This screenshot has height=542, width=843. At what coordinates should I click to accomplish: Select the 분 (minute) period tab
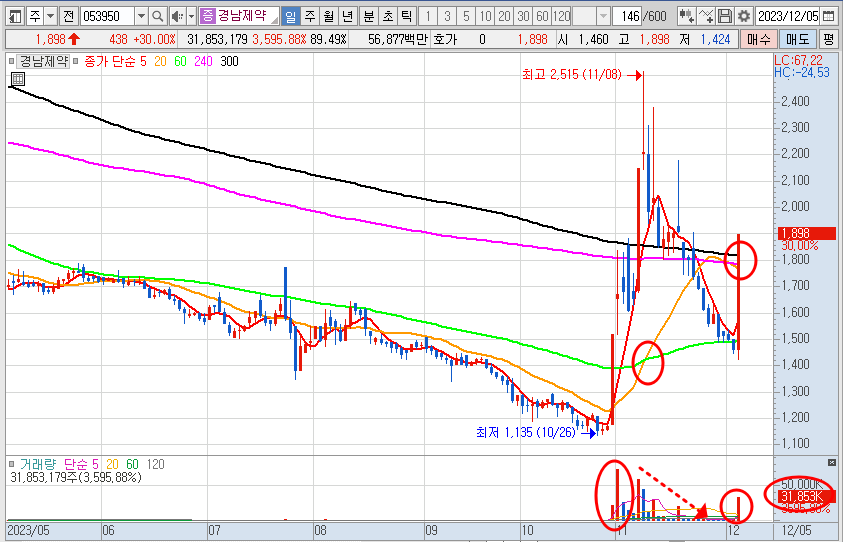(369, 16)
